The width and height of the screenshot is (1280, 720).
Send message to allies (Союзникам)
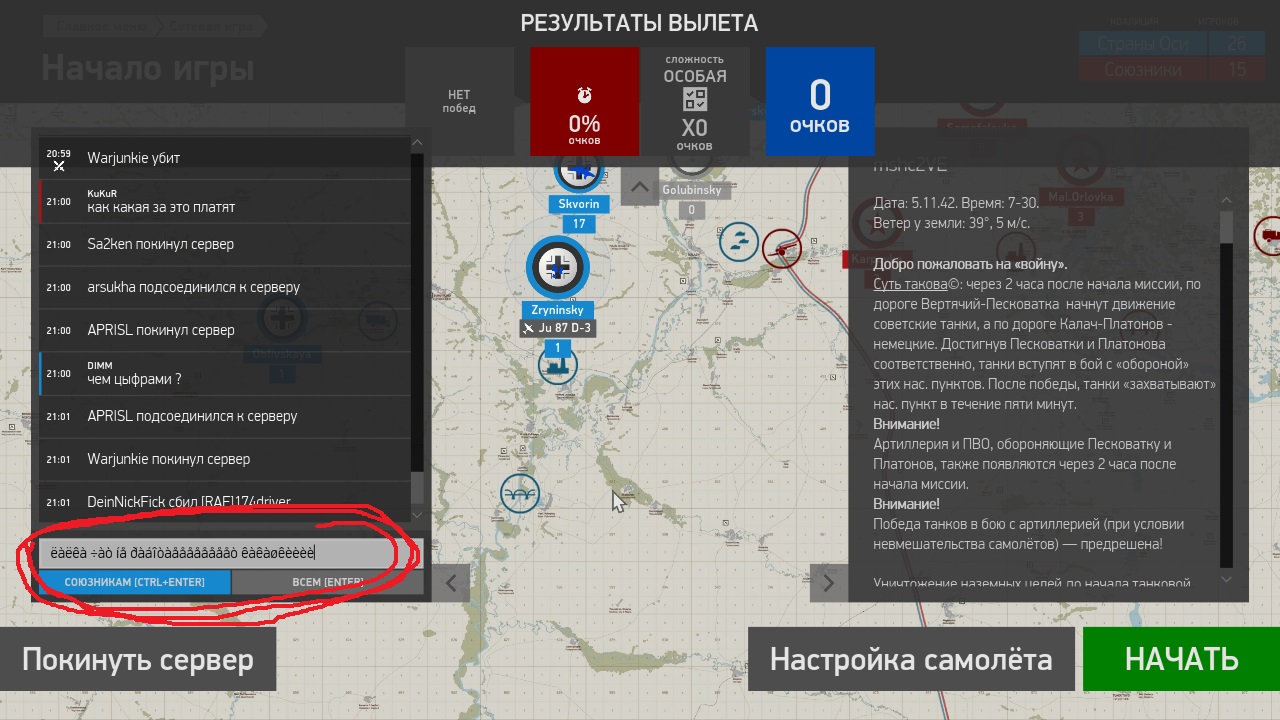click(x=135, y=582)
